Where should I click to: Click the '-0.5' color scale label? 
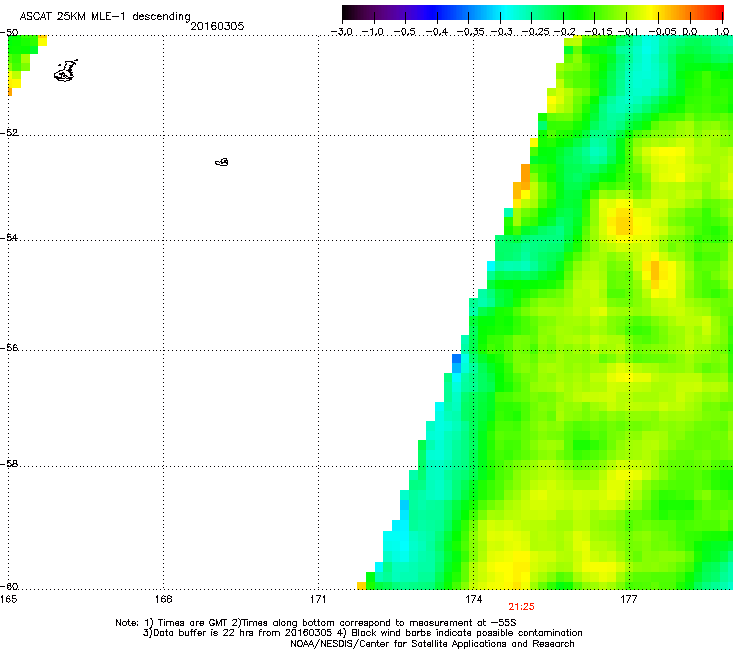click(405, 32)
